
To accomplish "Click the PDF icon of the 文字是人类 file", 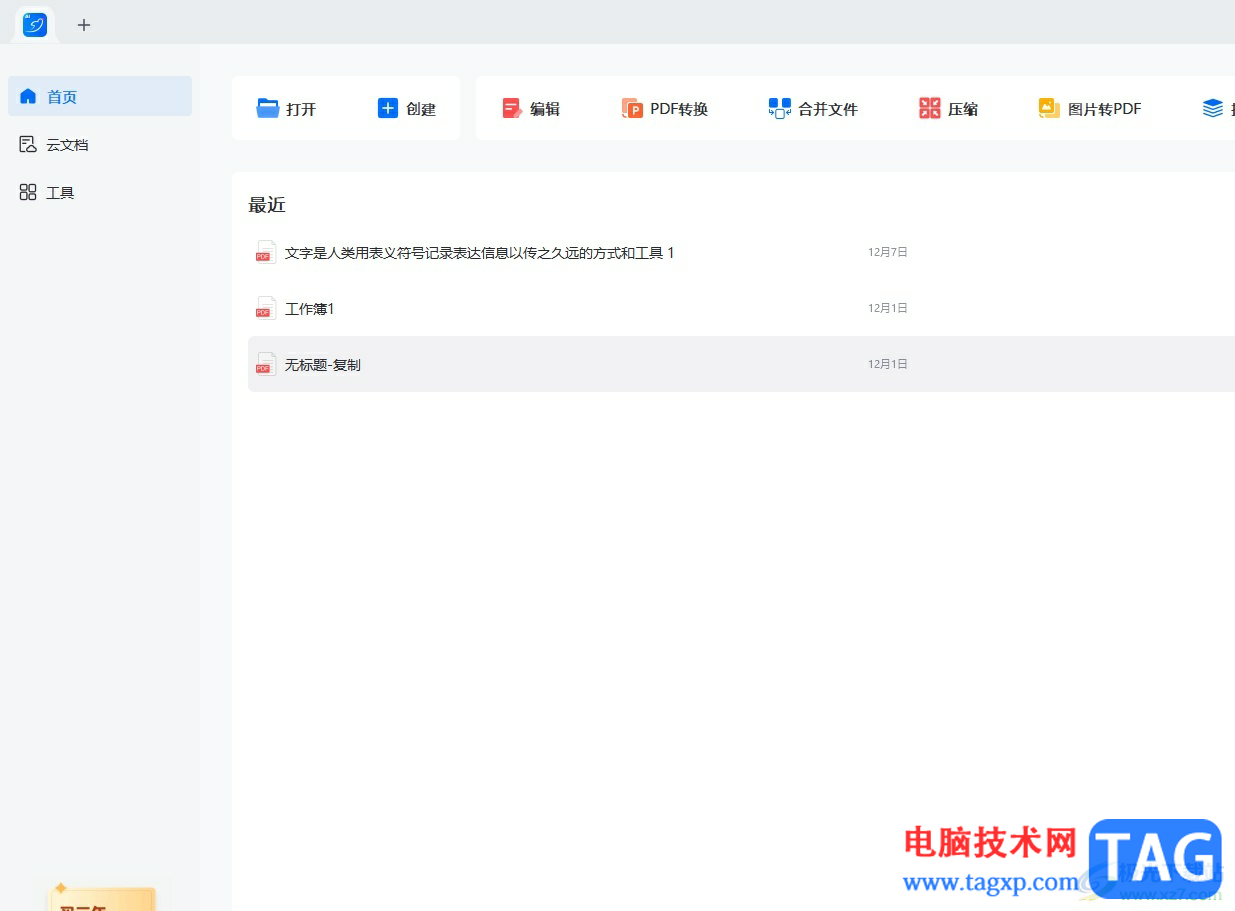I will click(x=265, y=252).
